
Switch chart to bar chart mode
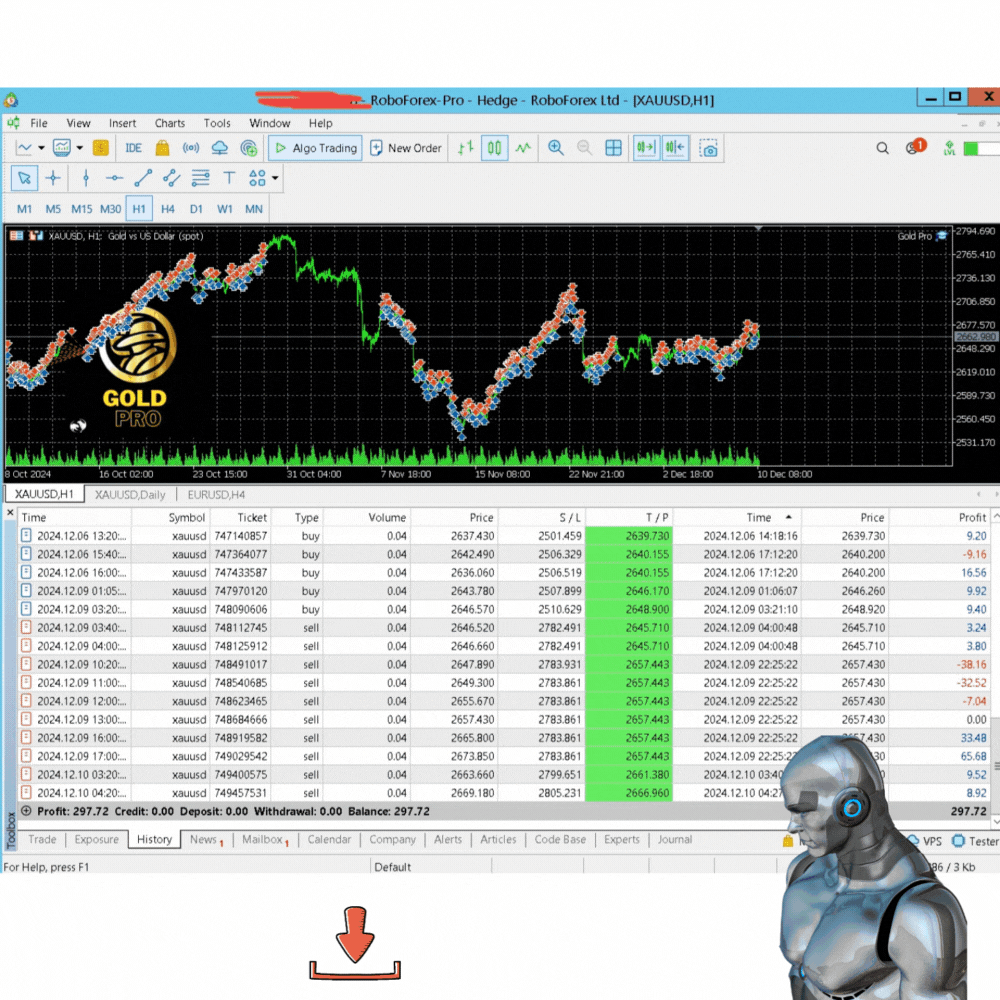466,148
